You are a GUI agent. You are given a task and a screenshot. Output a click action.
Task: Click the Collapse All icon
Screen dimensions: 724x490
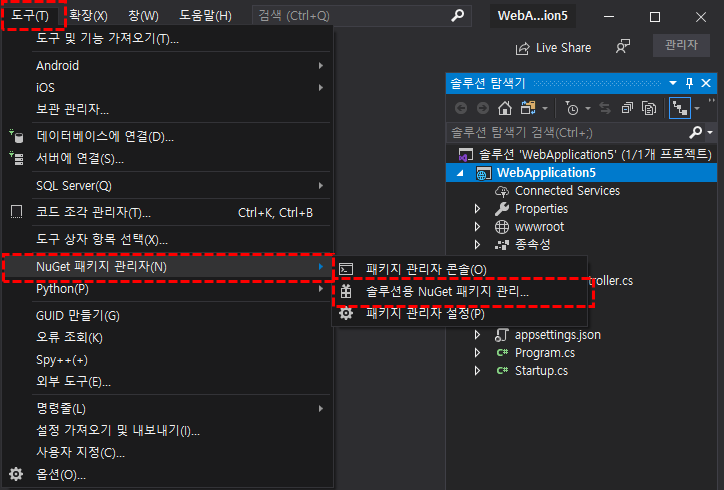pyautogui.click(x=627, y=108)
